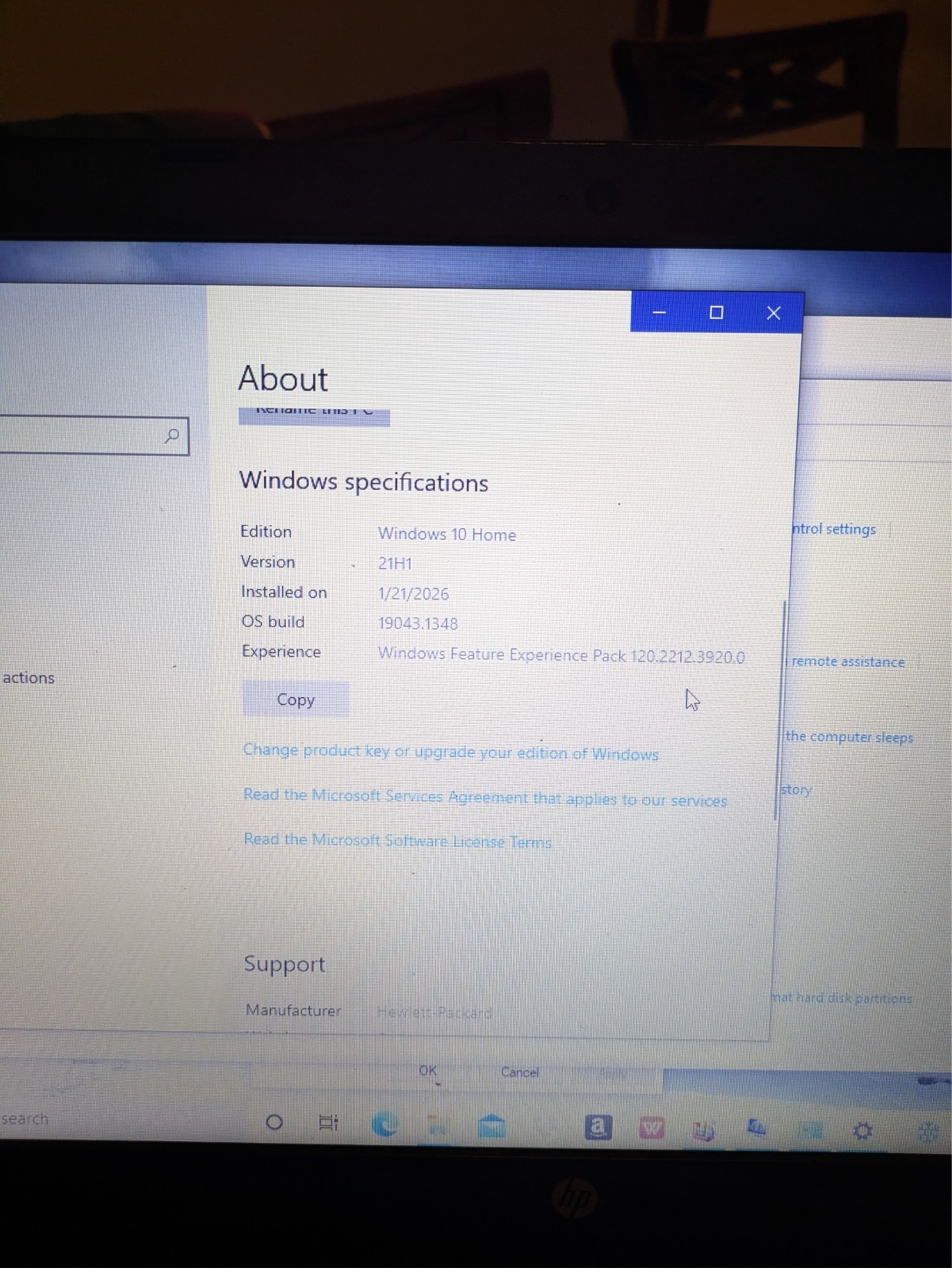The image size is (952, 1268).
Task: Open File Explorer from taskbar
Action: (x=437, y=1125)
